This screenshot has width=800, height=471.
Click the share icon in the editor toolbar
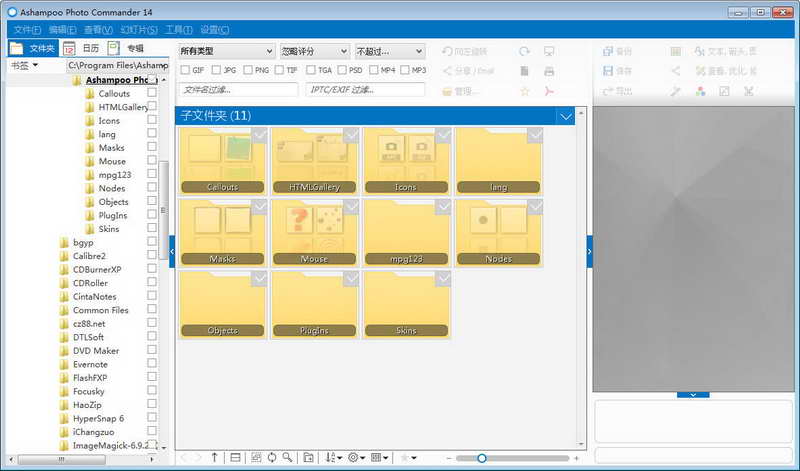point(676,71)
